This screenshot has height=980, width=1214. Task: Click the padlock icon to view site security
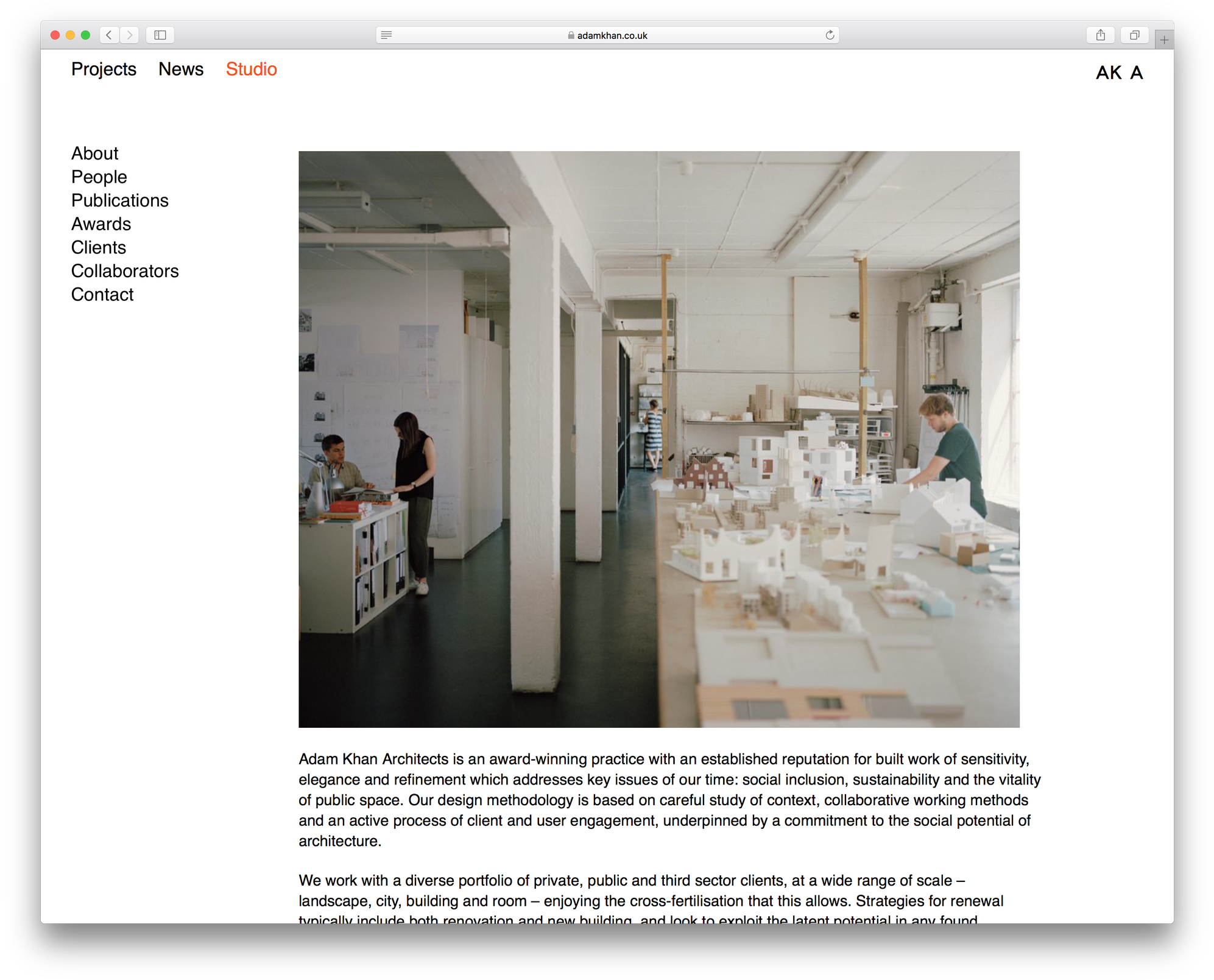[571, 35]
